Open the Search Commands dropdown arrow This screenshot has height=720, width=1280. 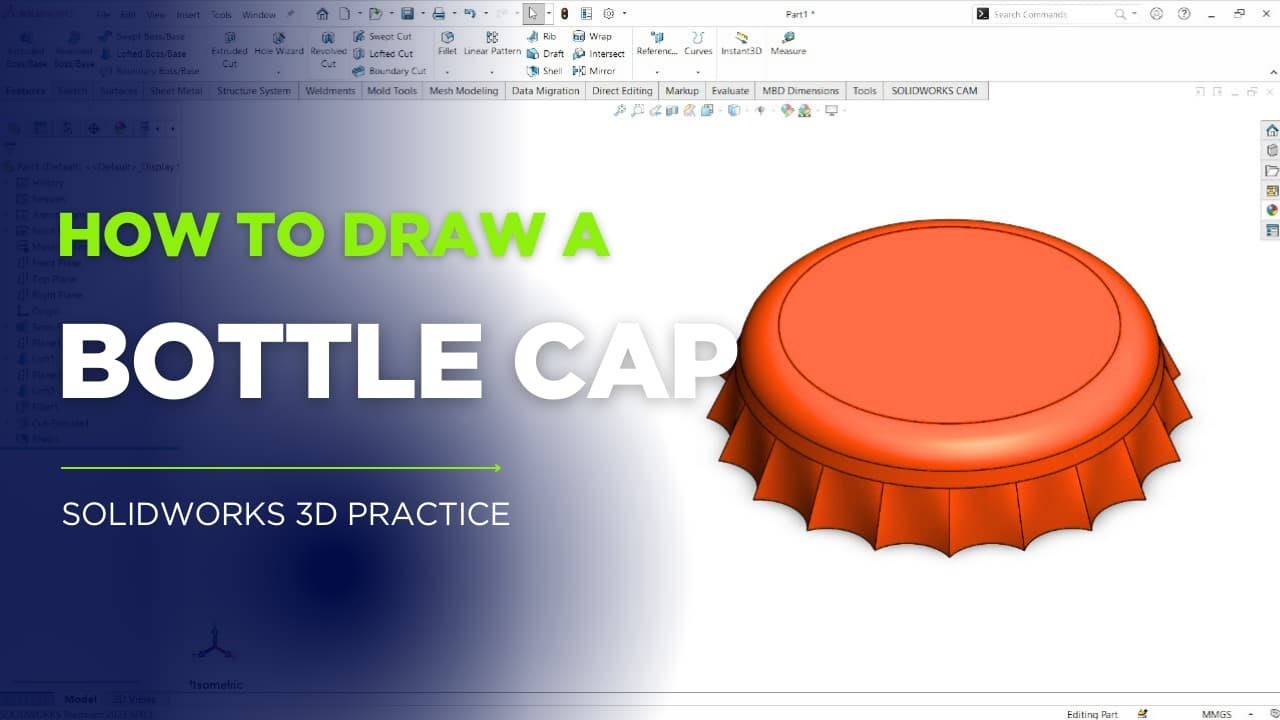(x=1134, y=14)
